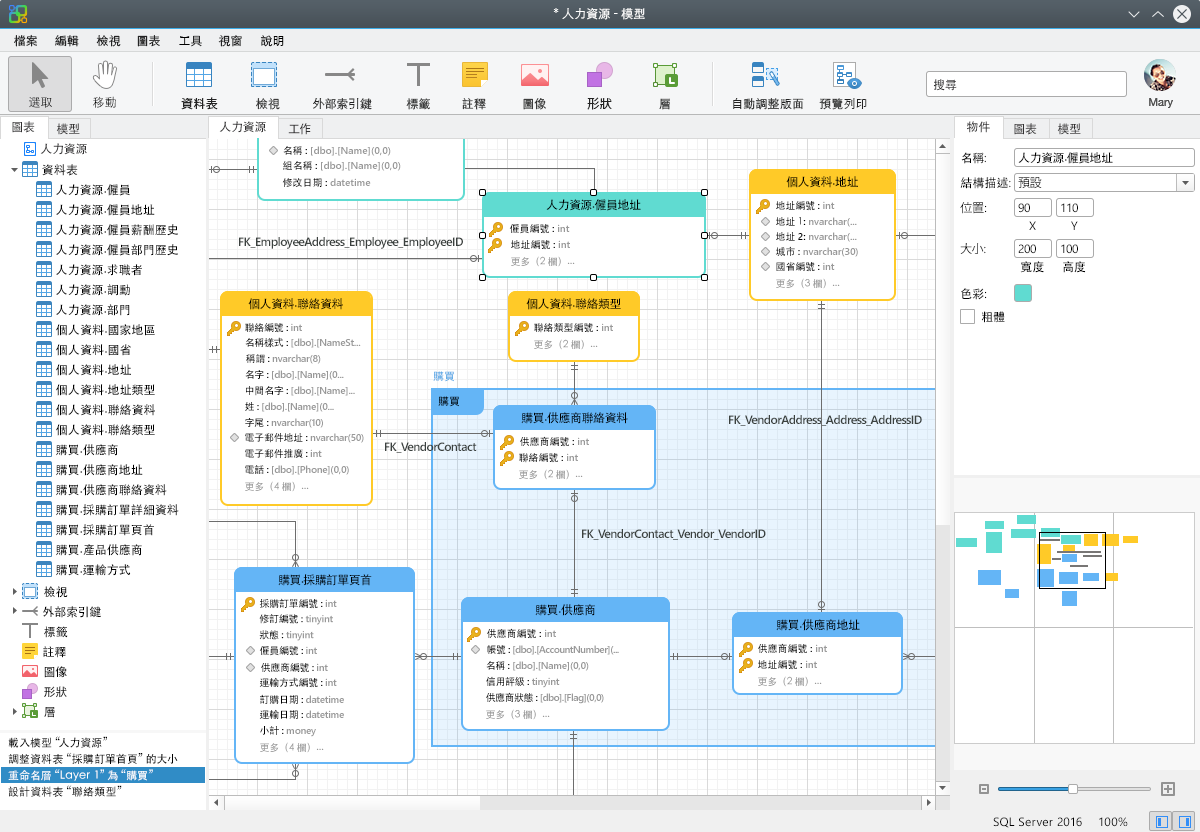The height and width of the screenshot is (832, 1200).
Task: Click the zoom-out minus icon
Action: (983, 789)
